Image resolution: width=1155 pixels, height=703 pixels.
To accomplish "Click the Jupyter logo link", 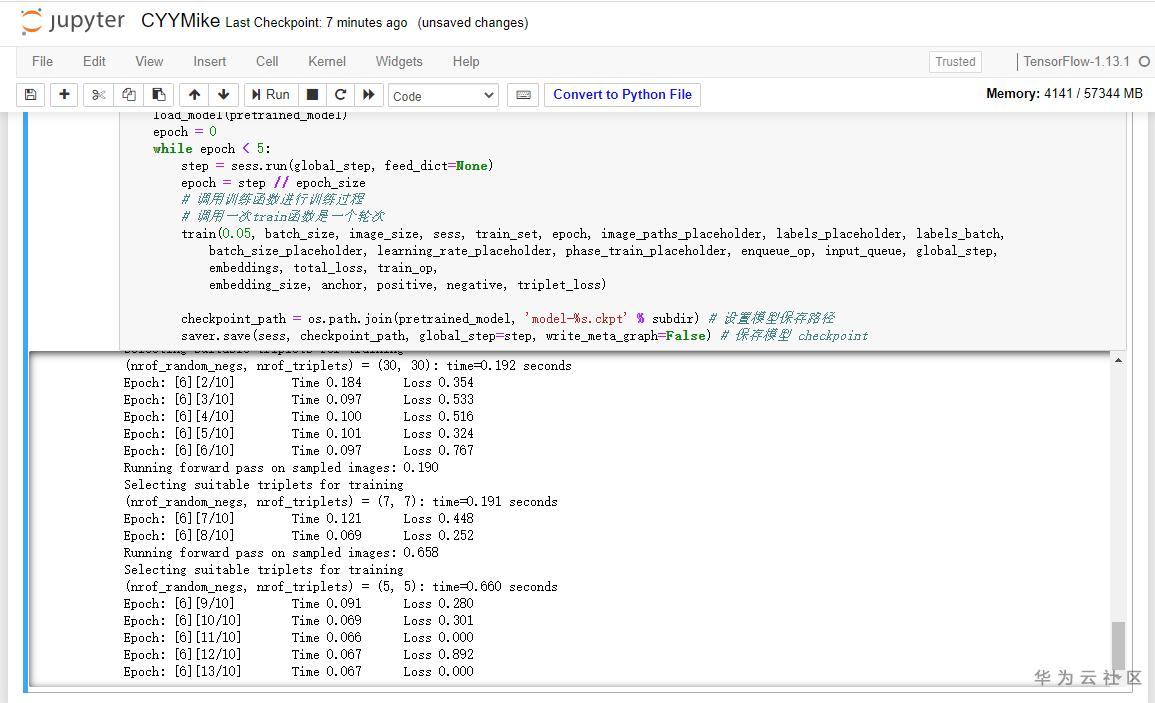I will (x=73, y=21).
